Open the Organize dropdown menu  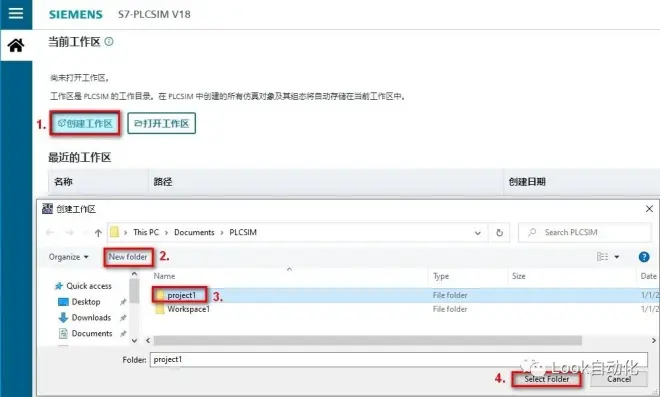pos(69,257)
